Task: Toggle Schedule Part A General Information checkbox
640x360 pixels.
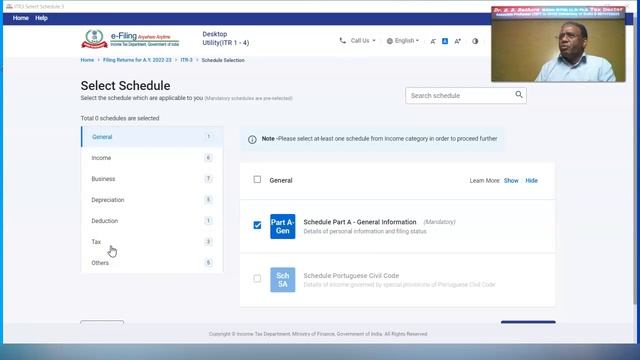Action: tap(257, 225)
